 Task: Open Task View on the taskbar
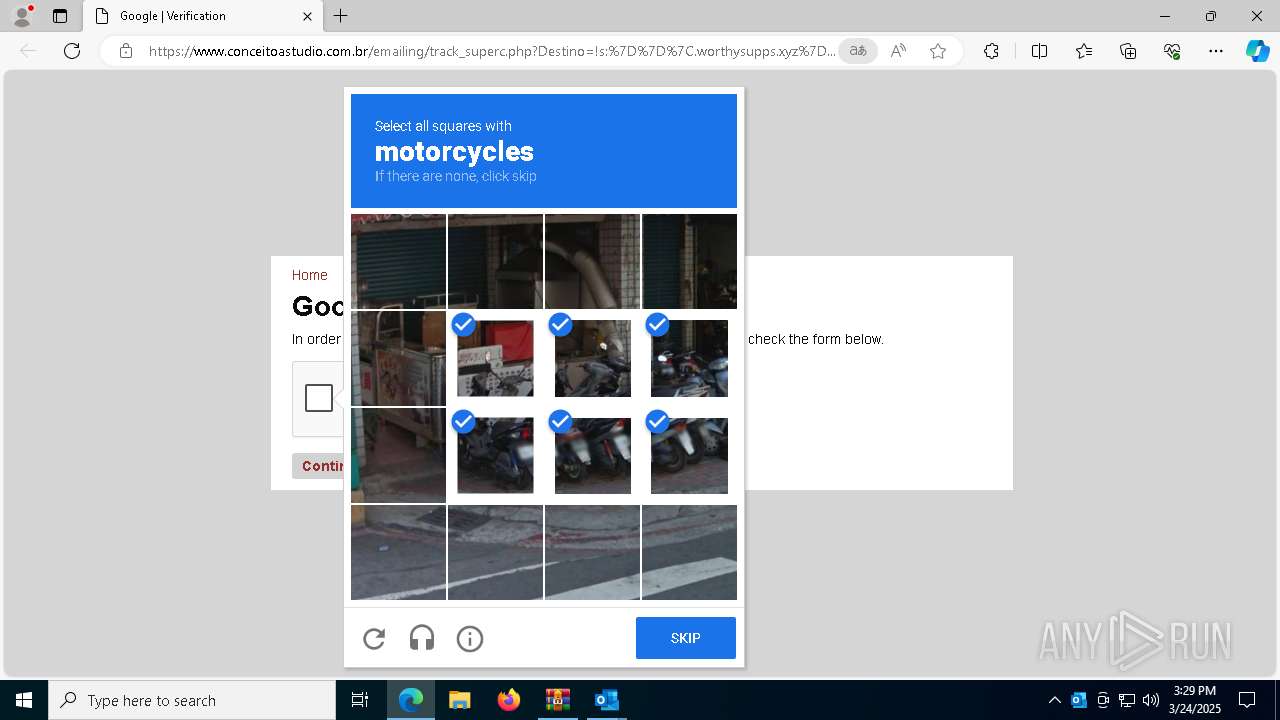click(360, 700)
